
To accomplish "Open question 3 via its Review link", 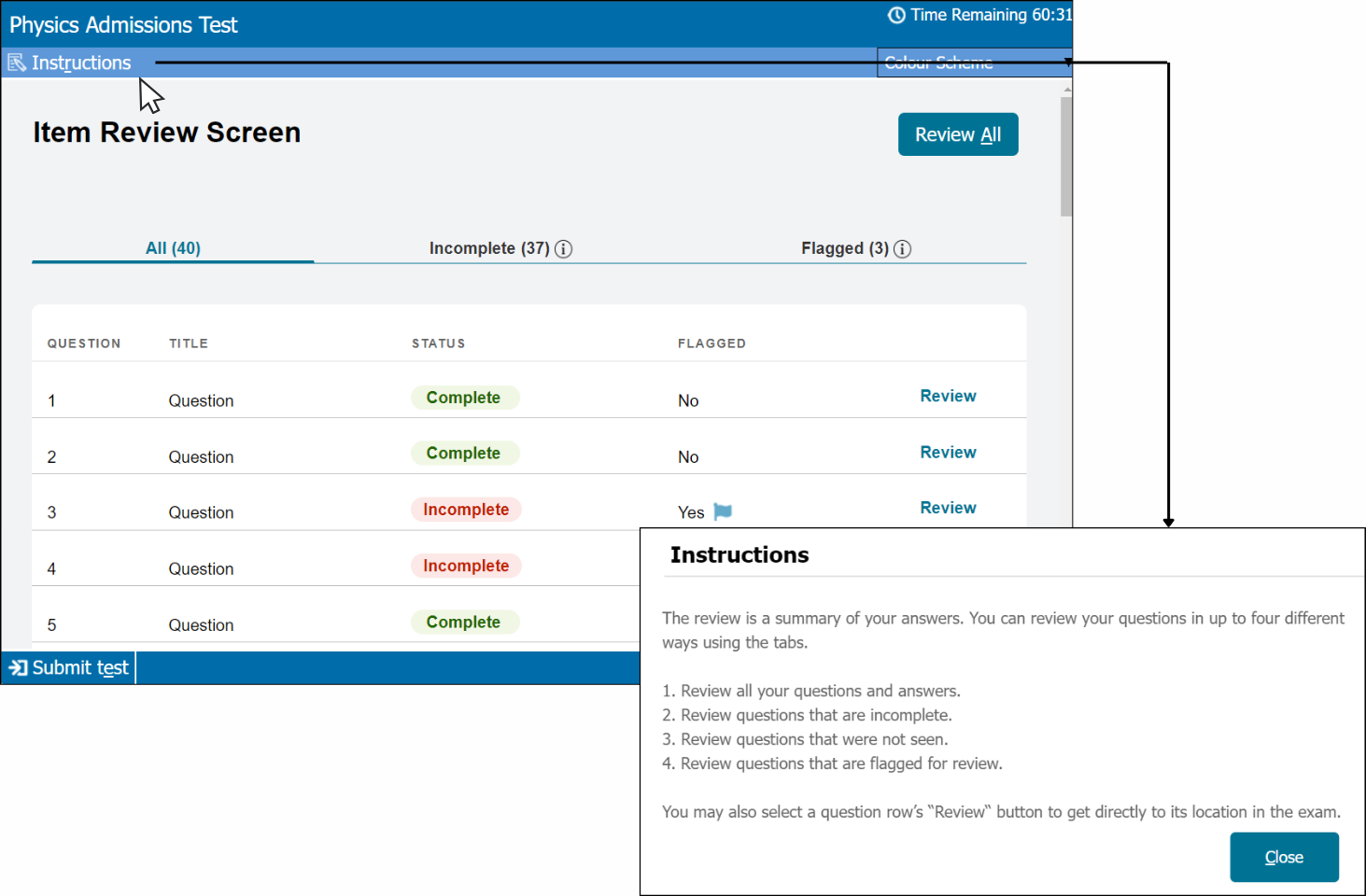I will click(948, 507).
